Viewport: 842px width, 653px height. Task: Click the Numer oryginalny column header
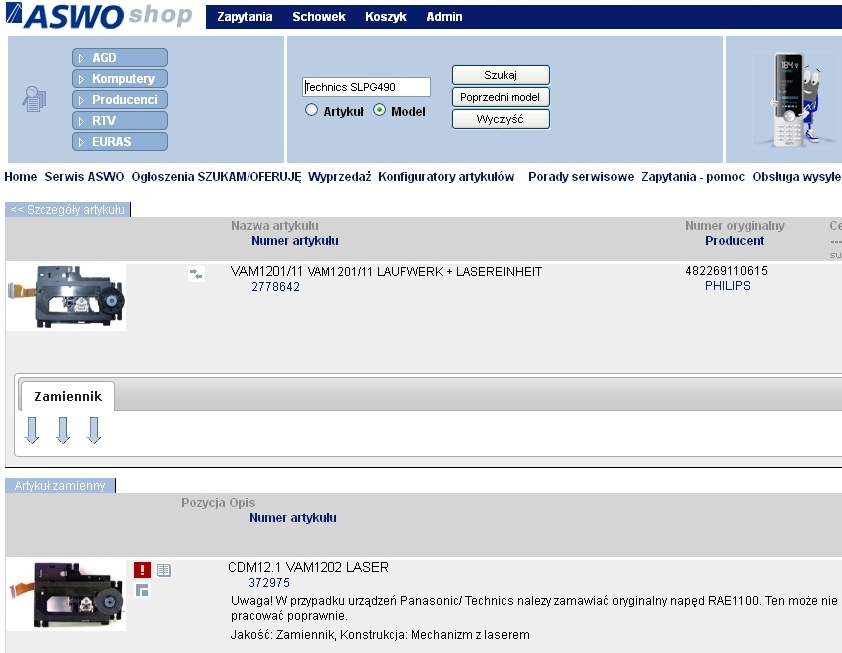pos(735,226)
